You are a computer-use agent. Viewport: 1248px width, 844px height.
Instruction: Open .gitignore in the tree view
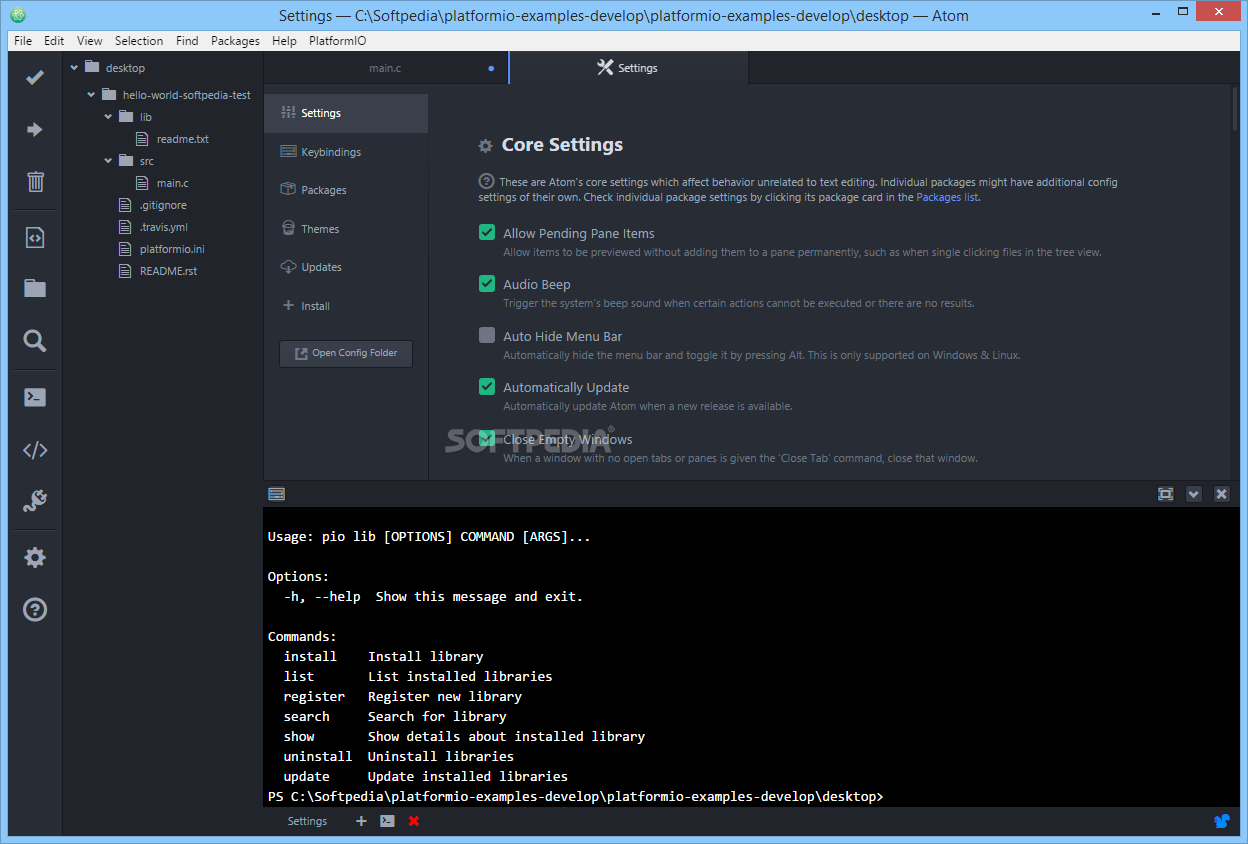click(x=163, y=205)
